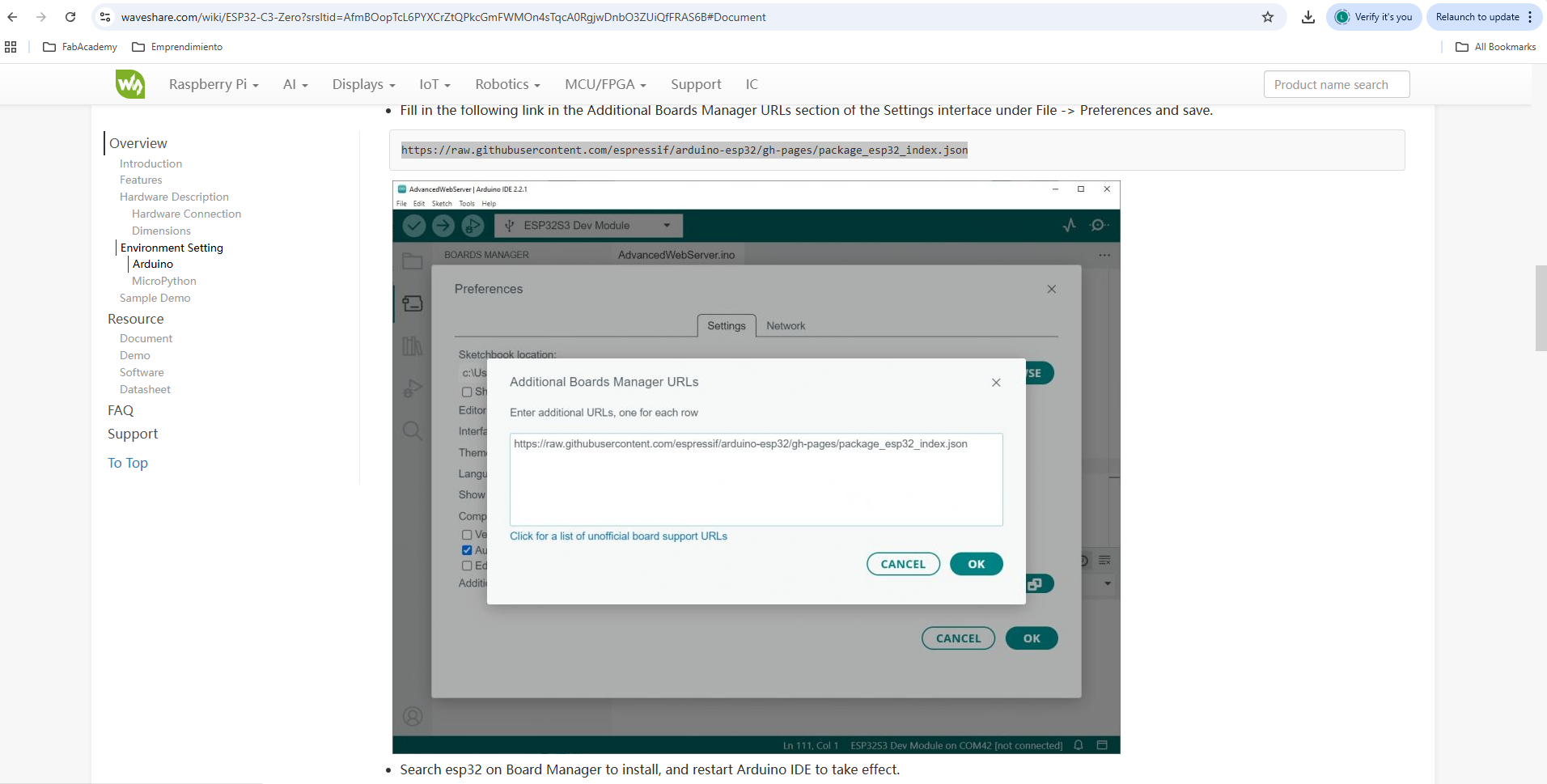1547x784 pixels.
Task: Open the unofficial board support URLs link
Action: [618, 536]
